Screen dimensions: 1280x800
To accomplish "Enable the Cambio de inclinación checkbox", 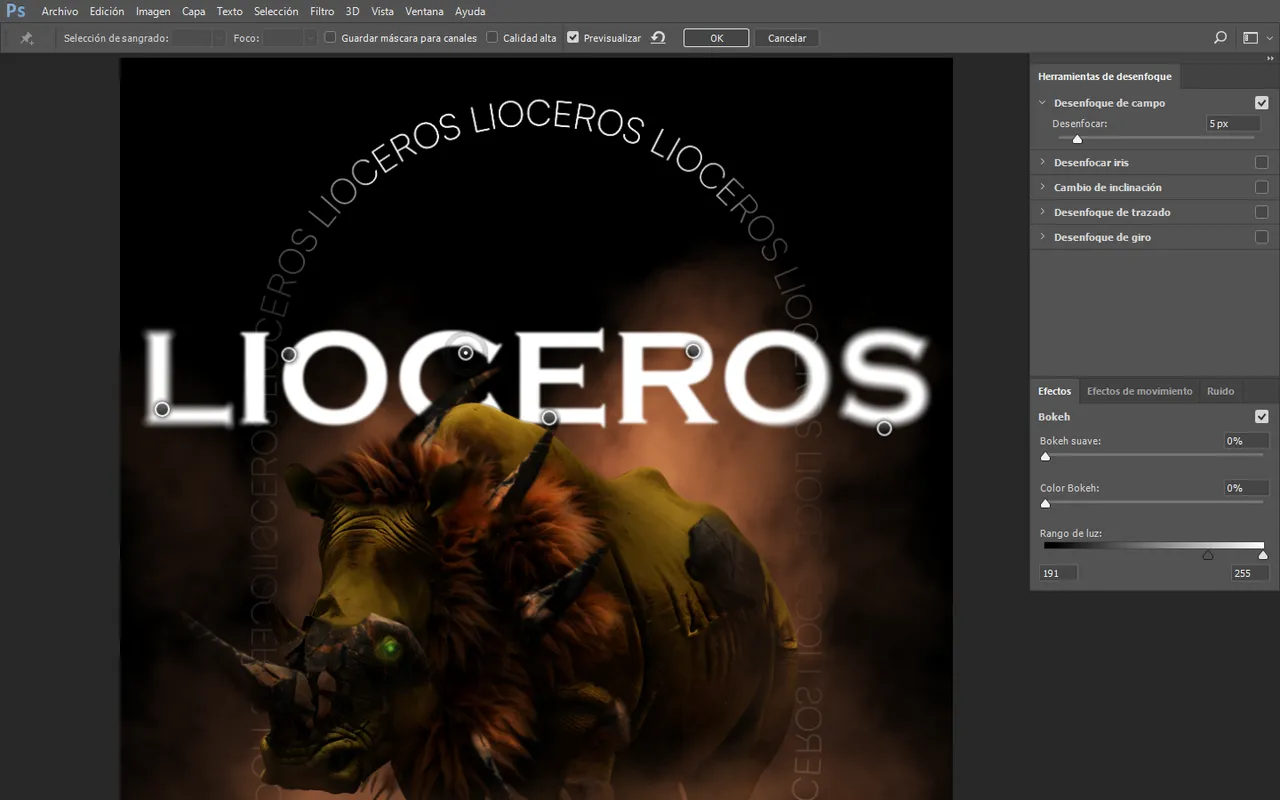I will click(x=1261, y=187).
